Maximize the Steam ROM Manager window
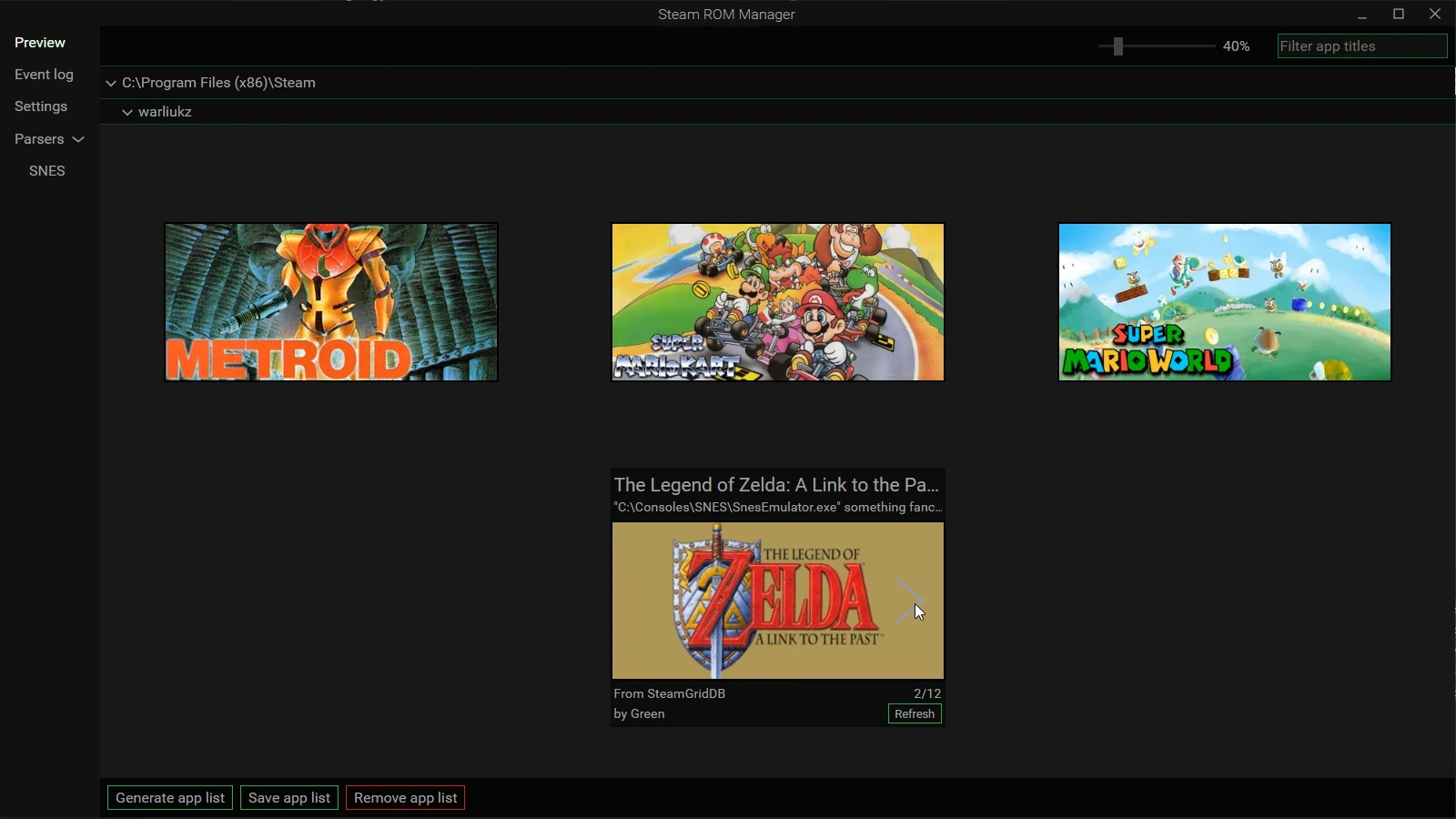The image size is (1456, 819). 1399,15
